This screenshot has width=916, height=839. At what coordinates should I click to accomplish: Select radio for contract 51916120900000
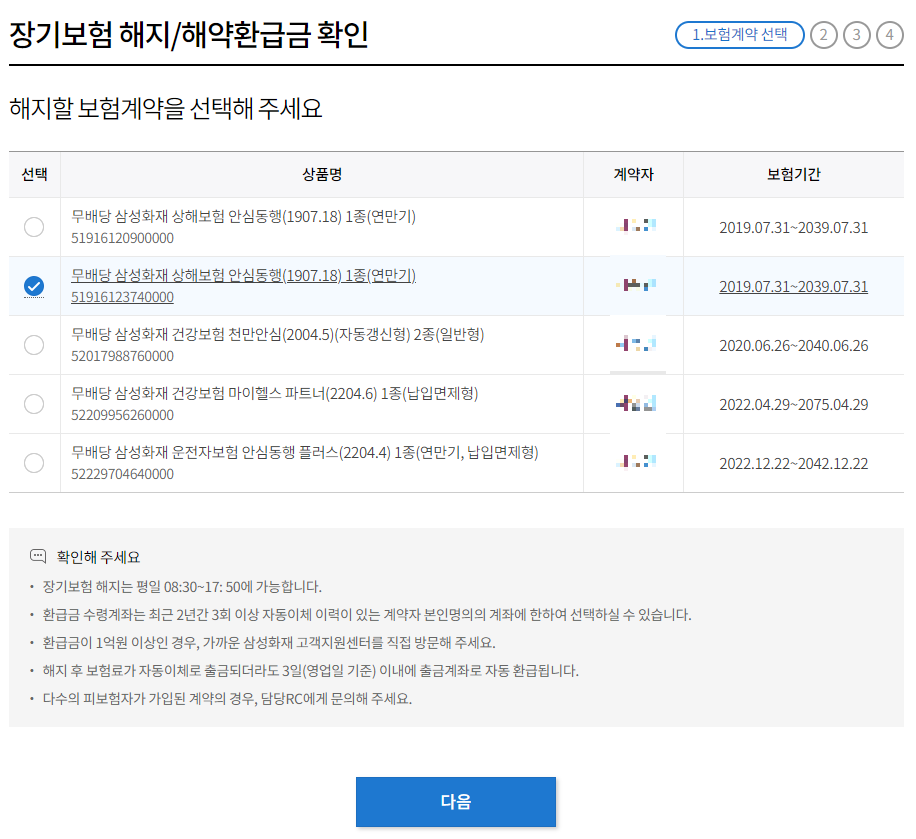(34, 227)
